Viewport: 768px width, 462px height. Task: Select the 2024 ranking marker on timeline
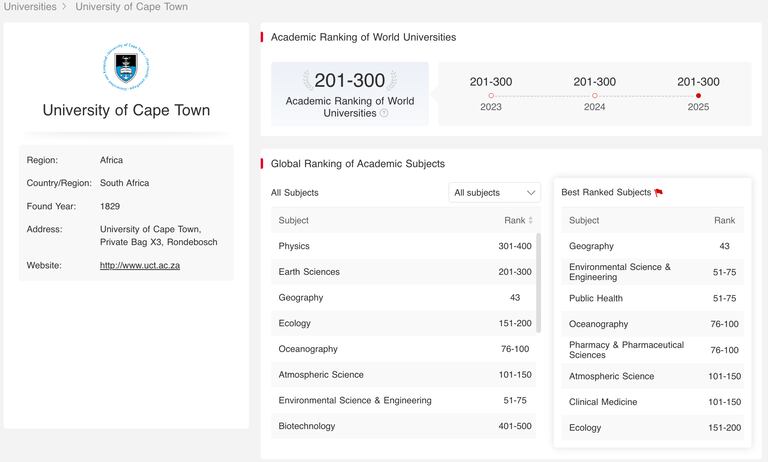pos(595,96)
